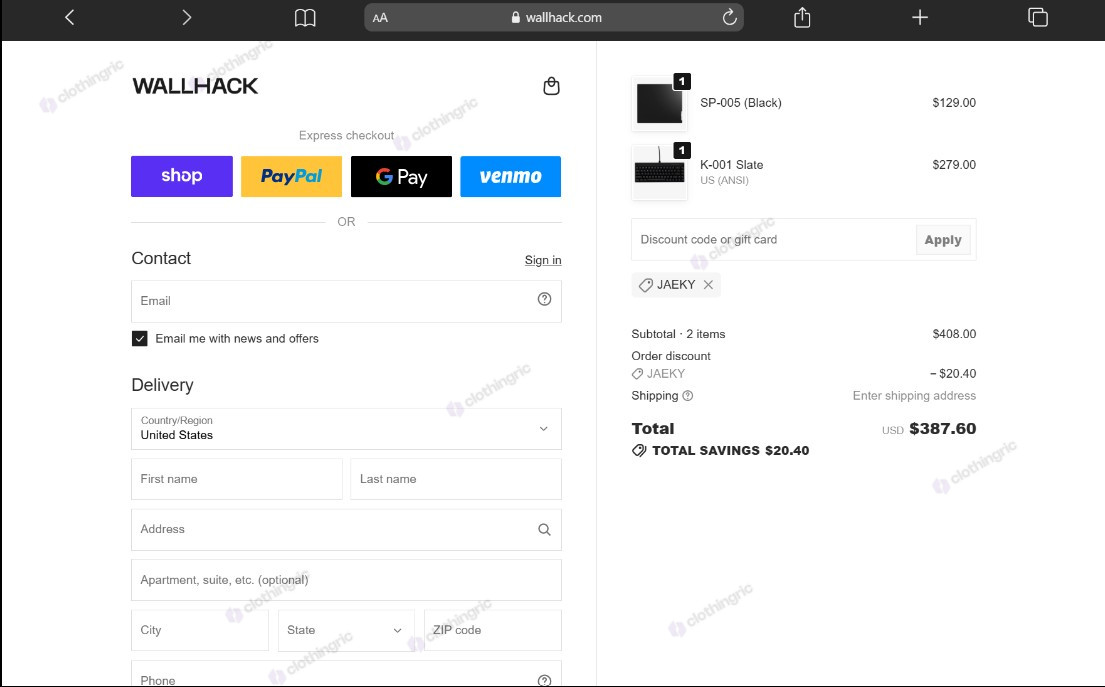Viewport: 1105px width, 687px height.
Task: Check out with Venmo
Action: point(510,176)
